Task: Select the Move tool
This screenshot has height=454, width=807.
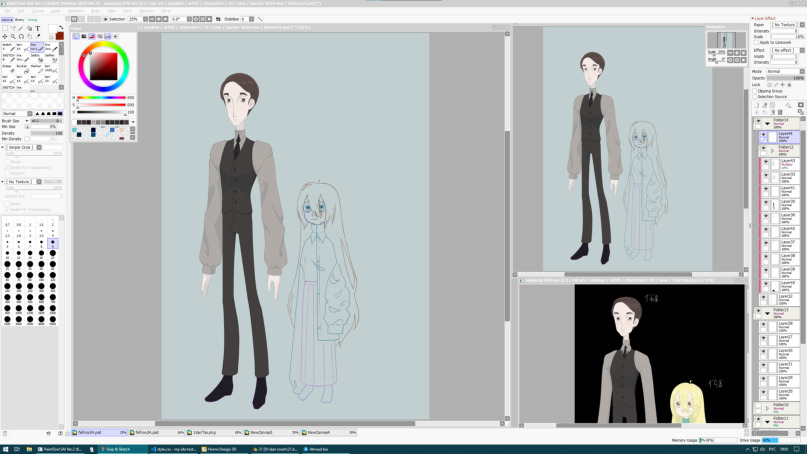Action: pos(5,36)
